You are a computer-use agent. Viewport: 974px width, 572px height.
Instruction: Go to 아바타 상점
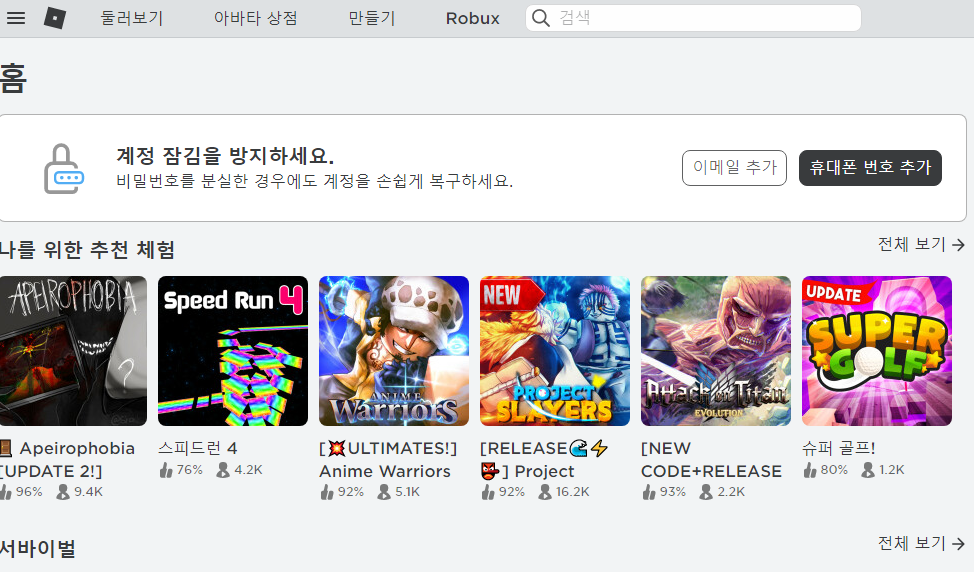coord(255,18)
